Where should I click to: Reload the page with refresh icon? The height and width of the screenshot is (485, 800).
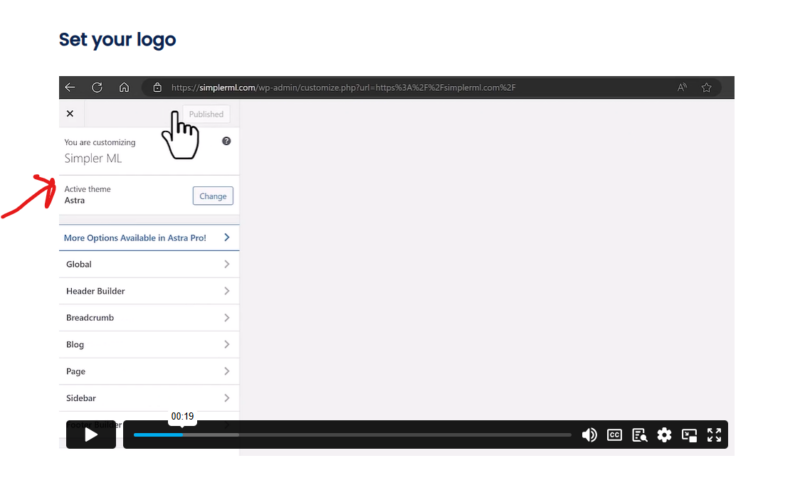(x=97, y=87)
